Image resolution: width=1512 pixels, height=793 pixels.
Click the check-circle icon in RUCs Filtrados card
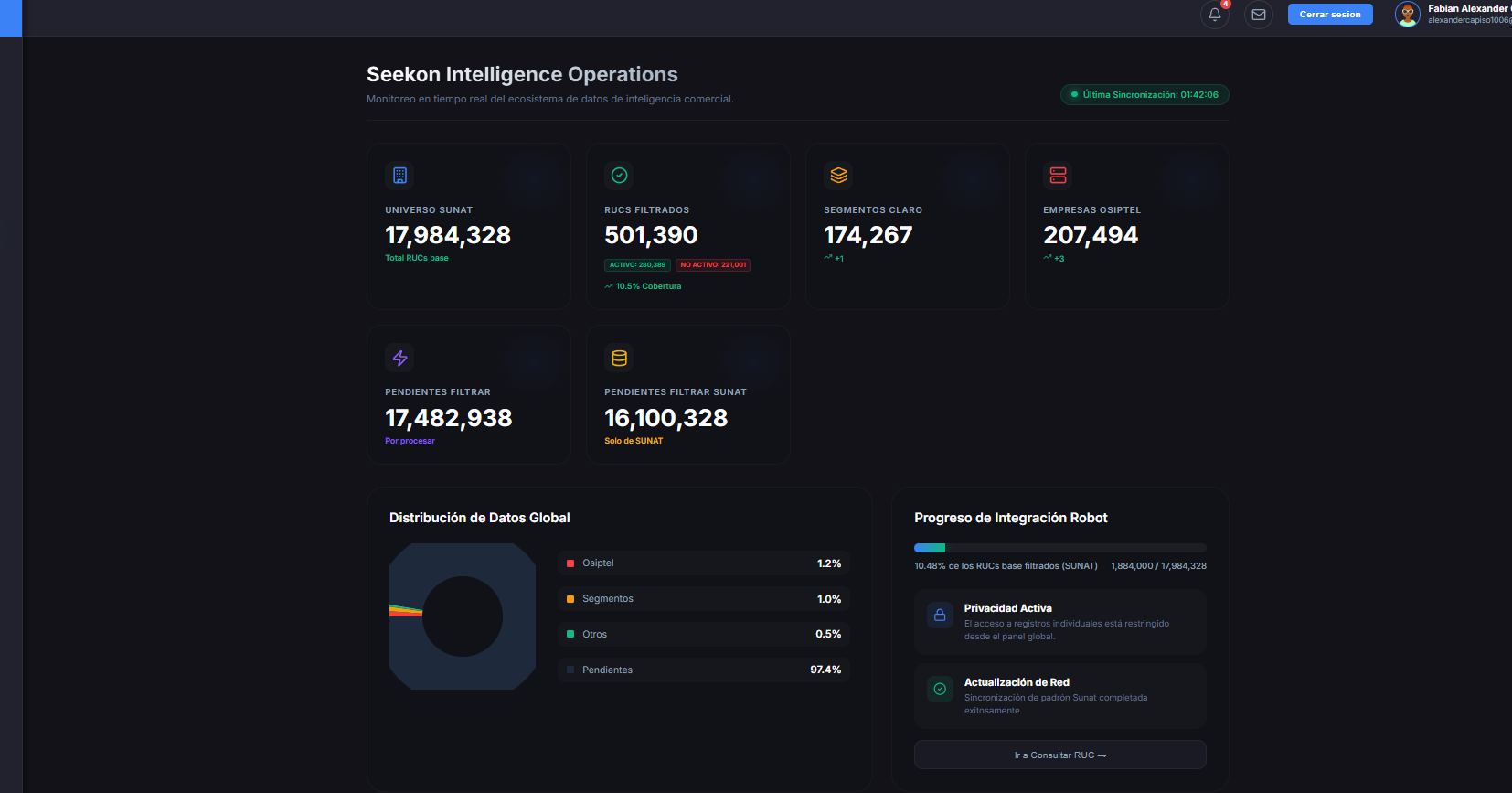(619, 175)
